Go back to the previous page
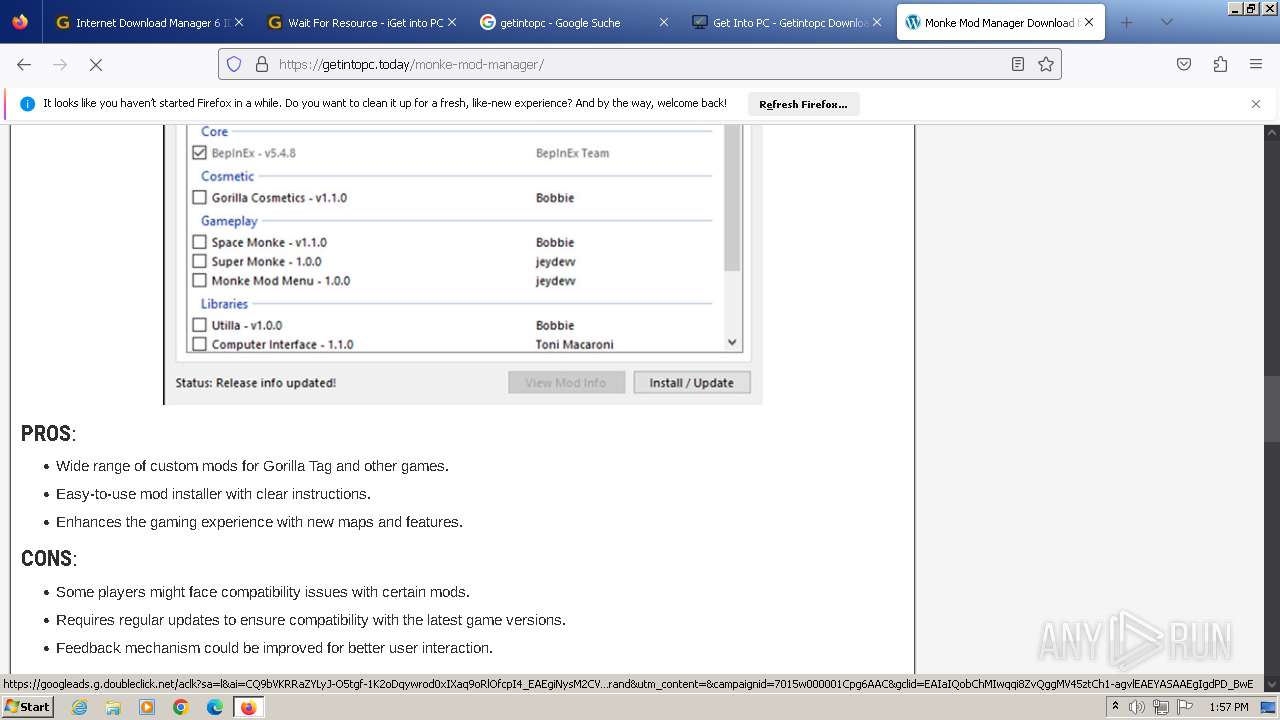This screenshot has height=720, width=1280. 24,64
